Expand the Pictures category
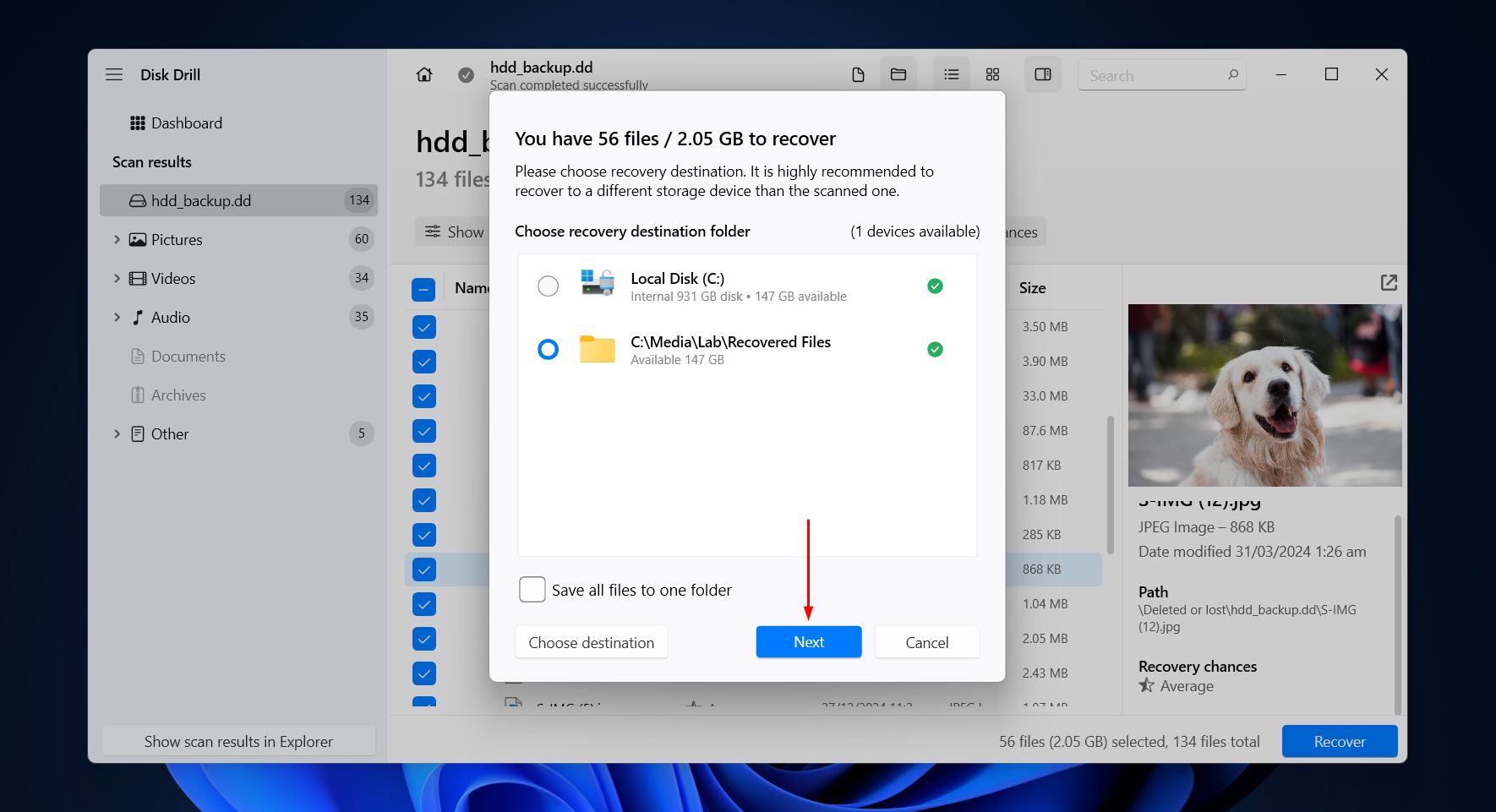Viewport: 1496px width, 812px height. point(117,239)
